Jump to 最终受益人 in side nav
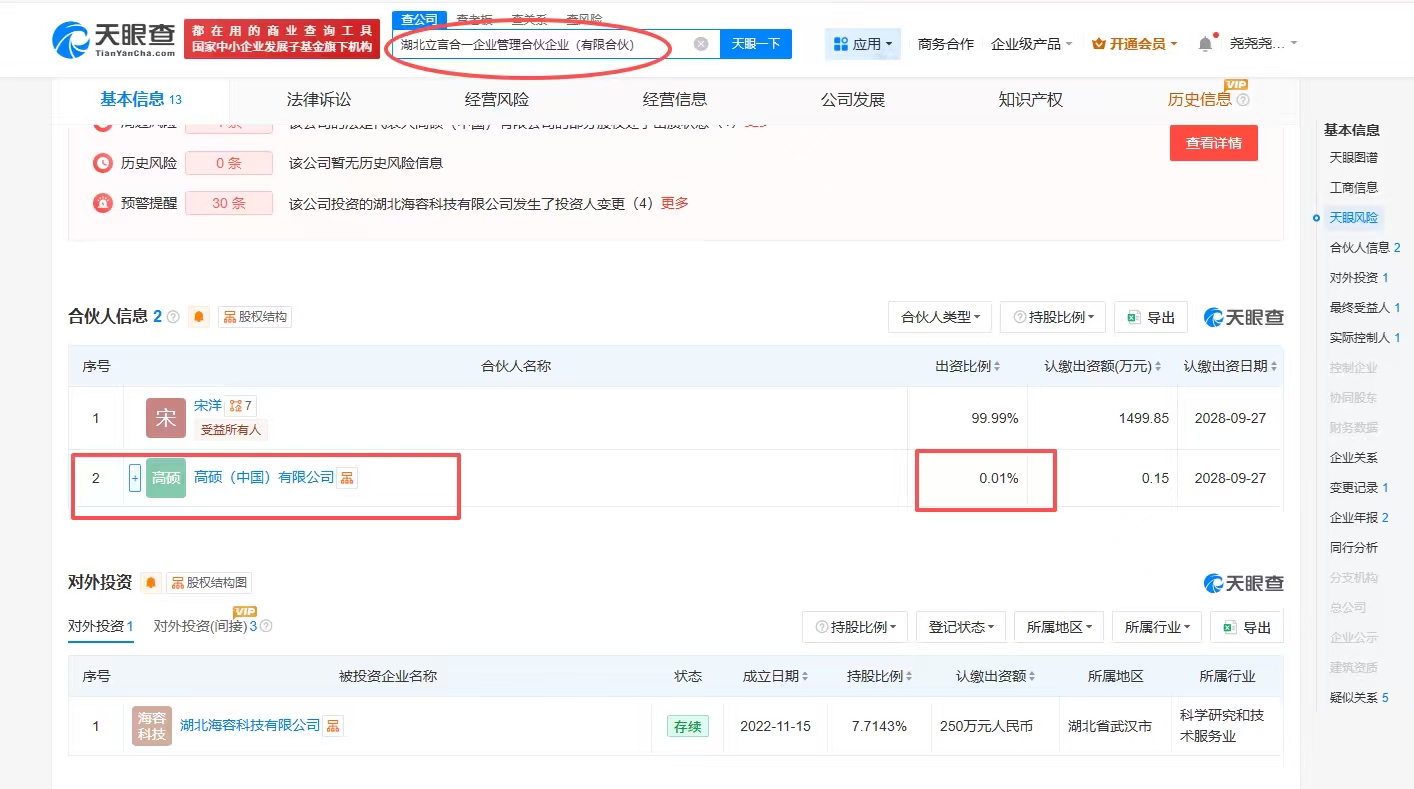 coord(1365,308)
